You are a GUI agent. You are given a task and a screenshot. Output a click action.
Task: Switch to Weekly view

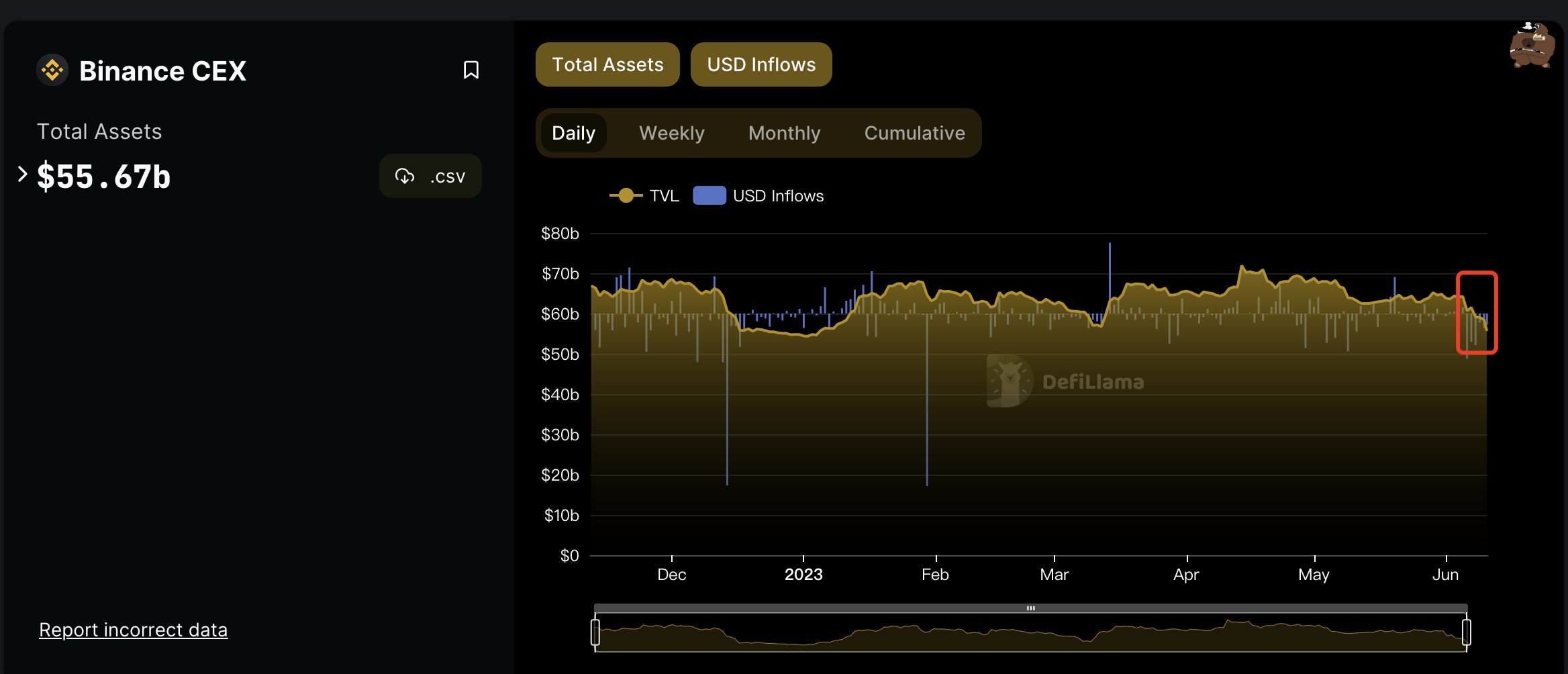point(672,133)
